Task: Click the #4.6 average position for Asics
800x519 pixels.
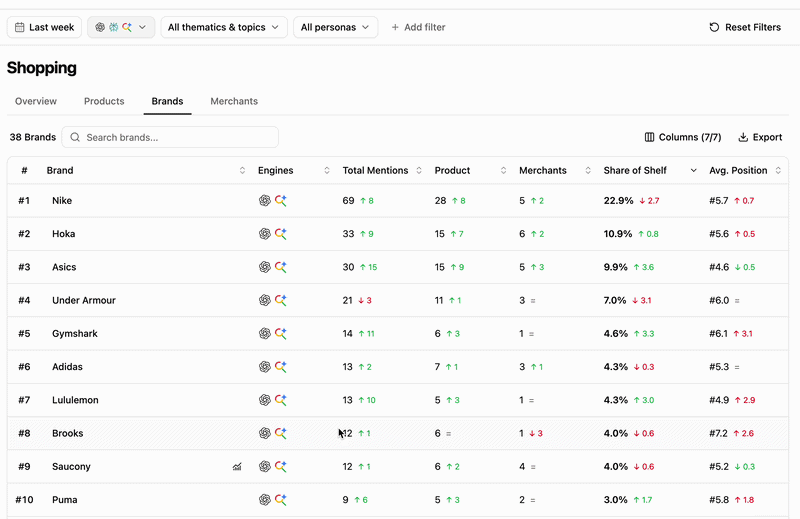Action: 719,267
